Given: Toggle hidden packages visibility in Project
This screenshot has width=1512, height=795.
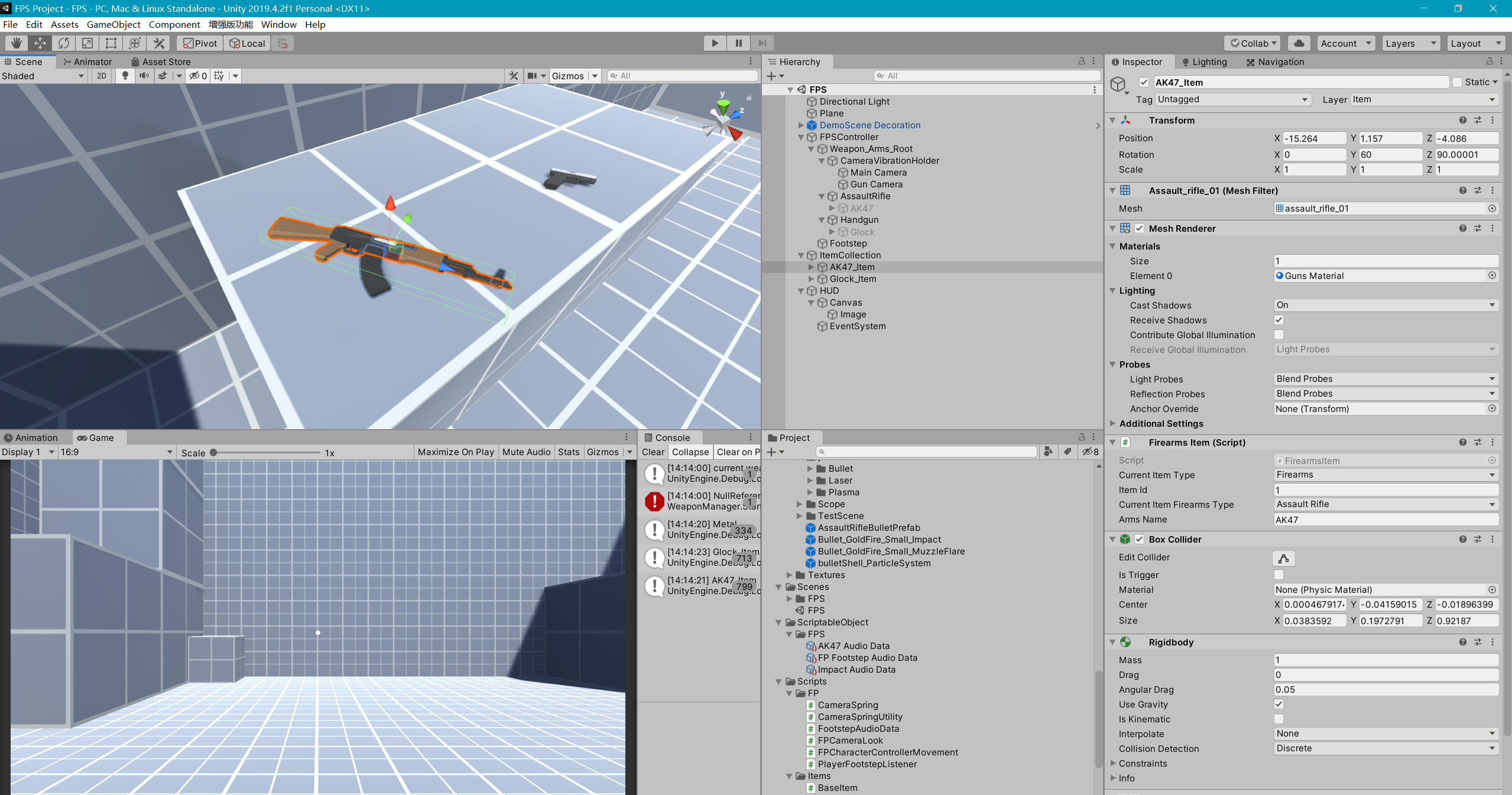Looking at the screenshot, I should click(1091, 452).
